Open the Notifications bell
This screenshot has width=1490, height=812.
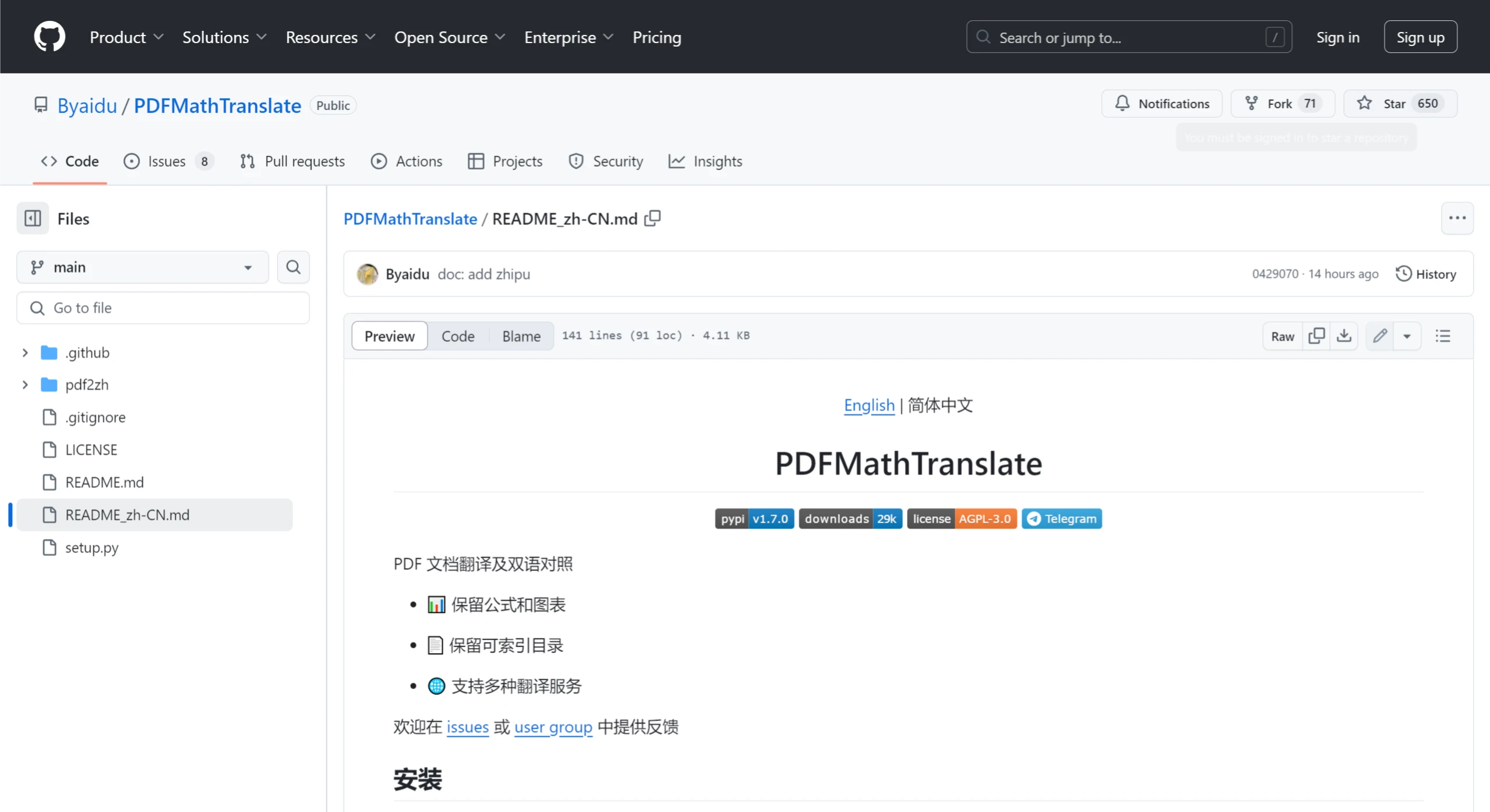point(1161,104)
